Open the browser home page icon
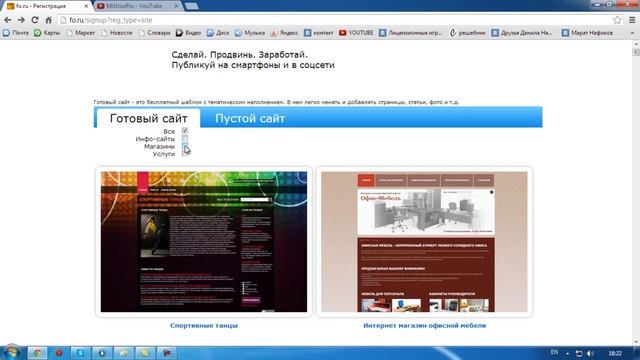Screen dimensions: 640x360 pyautogui.click(x=49, y=20)
